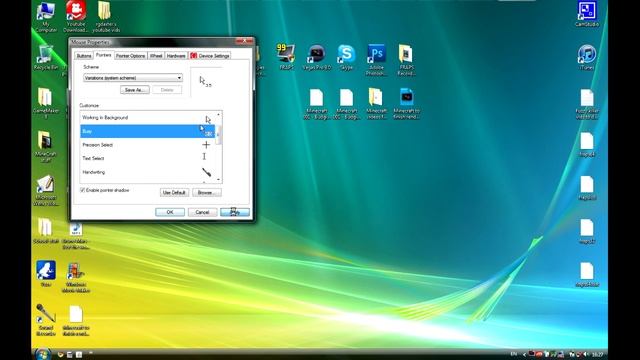Open the Hardware tab

(176, 56)
